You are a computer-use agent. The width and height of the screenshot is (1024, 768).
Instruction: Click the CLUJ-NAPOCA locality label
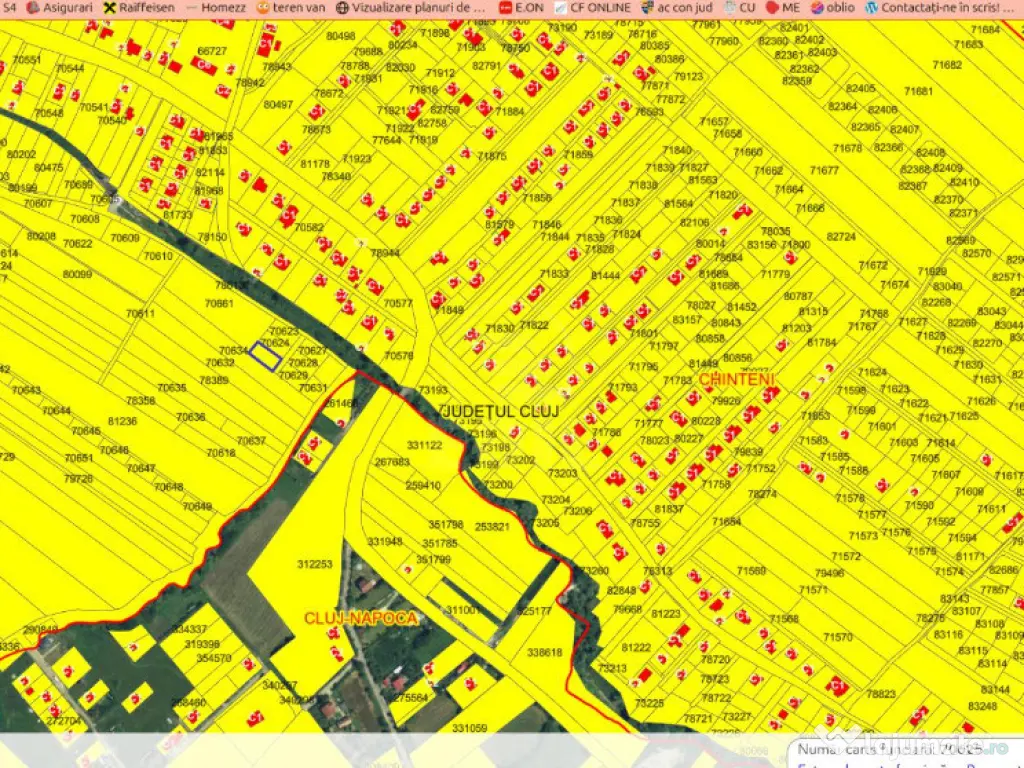(360, 619)
